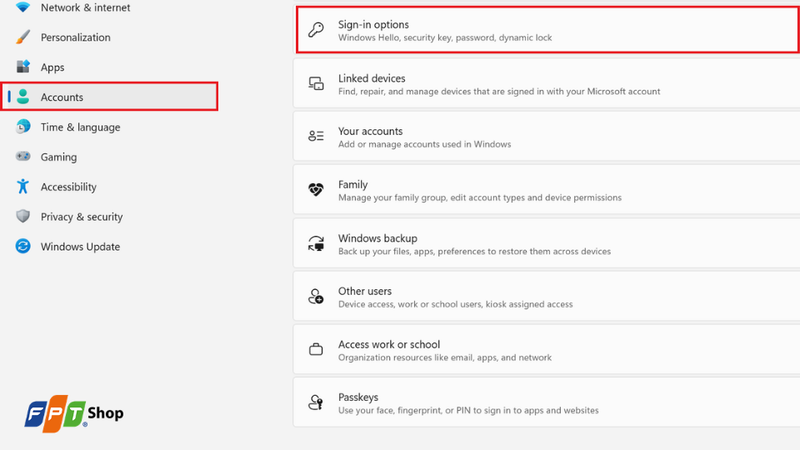The height and width of the screenshot is (450, 800).
Task: Click the Other users add-person icon
Action: (316, 296)
